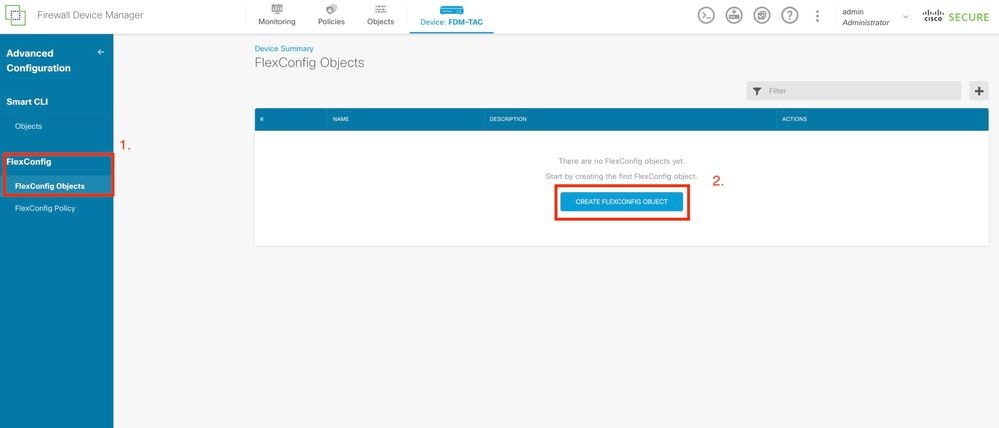
Task: Open the Monitoring tab
Action: click(277, 15)
